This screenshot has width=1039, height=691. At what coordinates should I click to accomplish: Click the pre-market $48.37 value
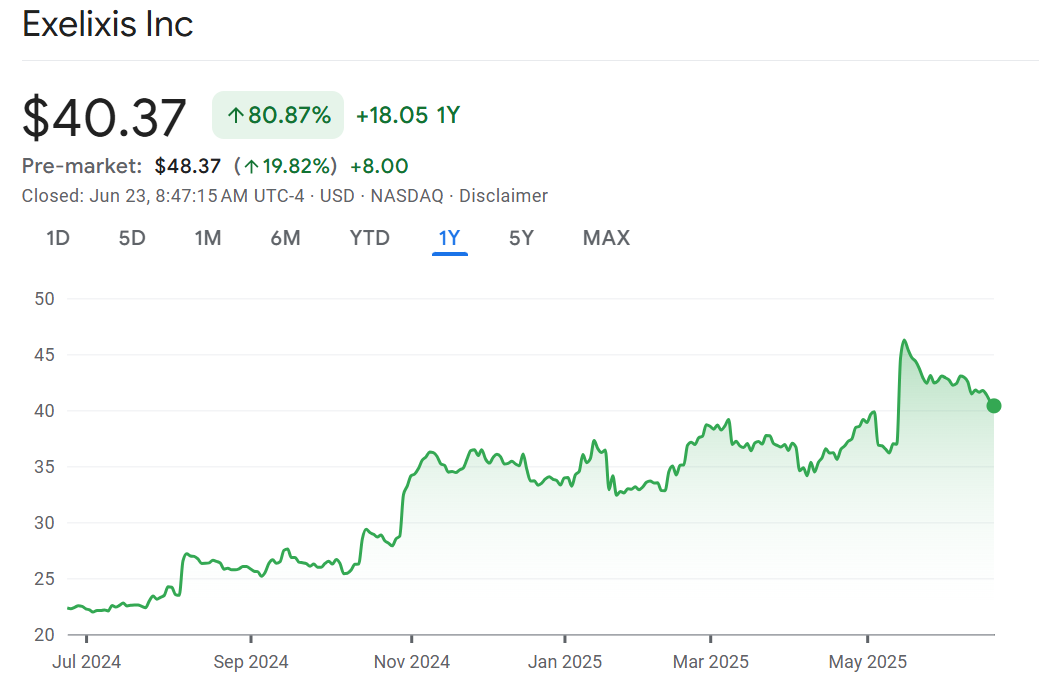(x=188, y=166)
